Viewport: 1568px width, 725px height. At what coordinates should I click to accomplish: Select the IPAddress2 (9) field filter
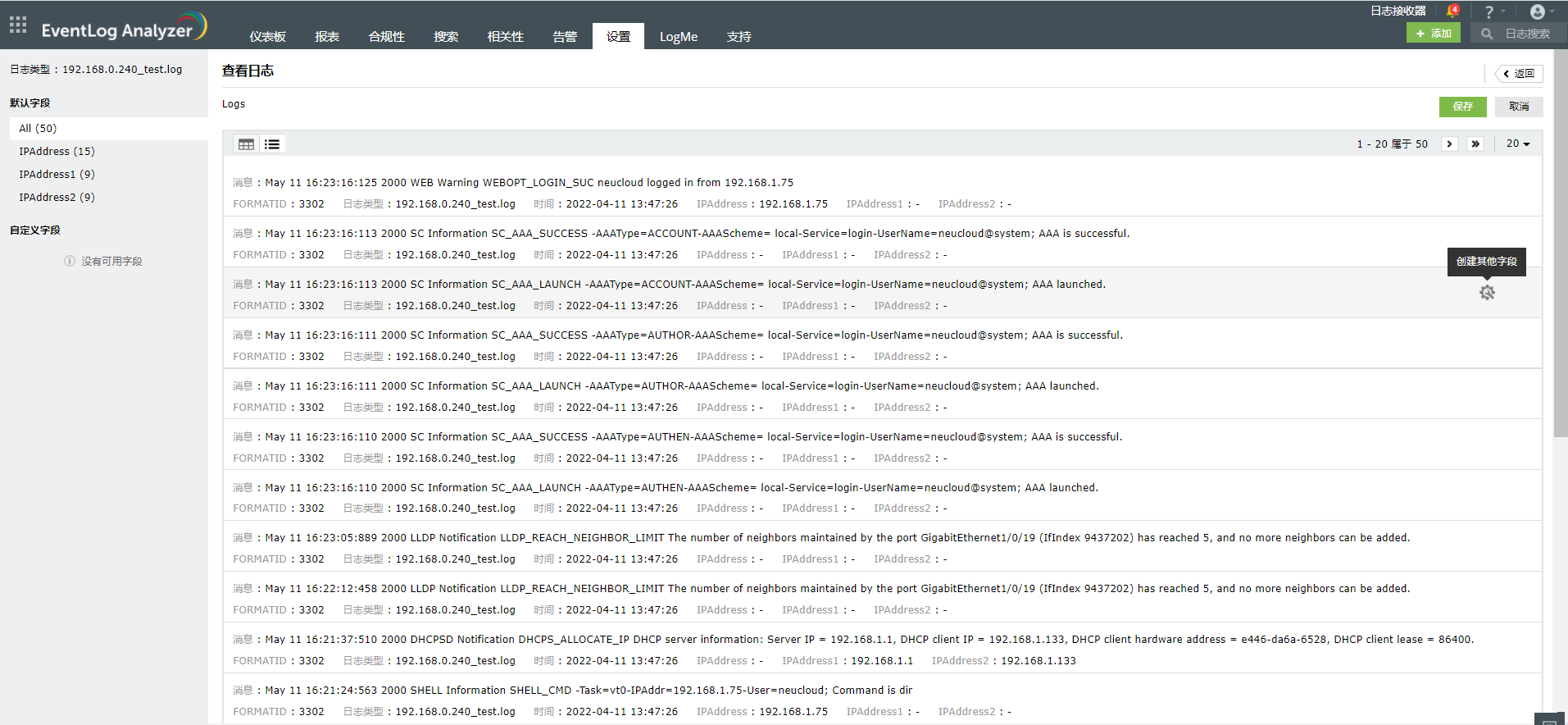(108, 198)
